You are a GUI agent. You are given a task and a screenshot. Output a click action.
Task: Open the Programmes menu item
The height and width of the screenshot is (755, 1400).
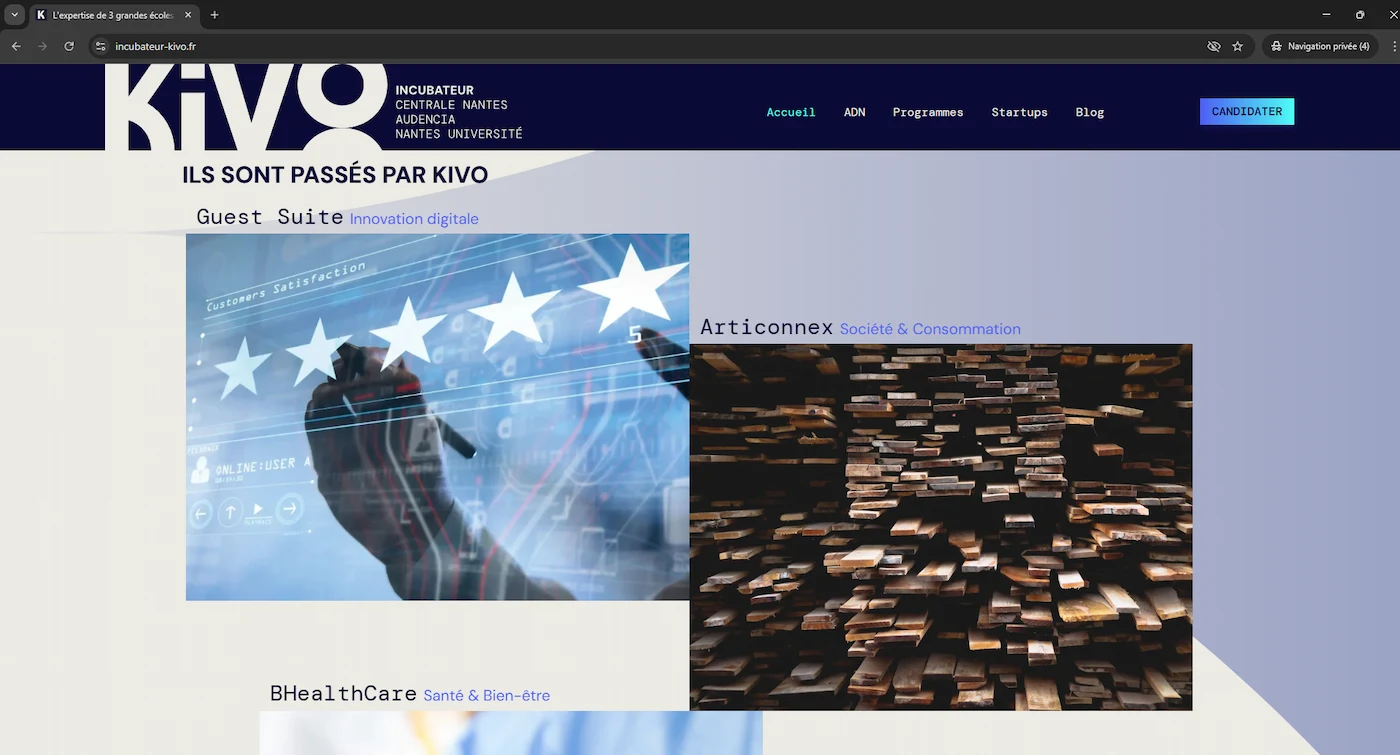pos(928,112)
